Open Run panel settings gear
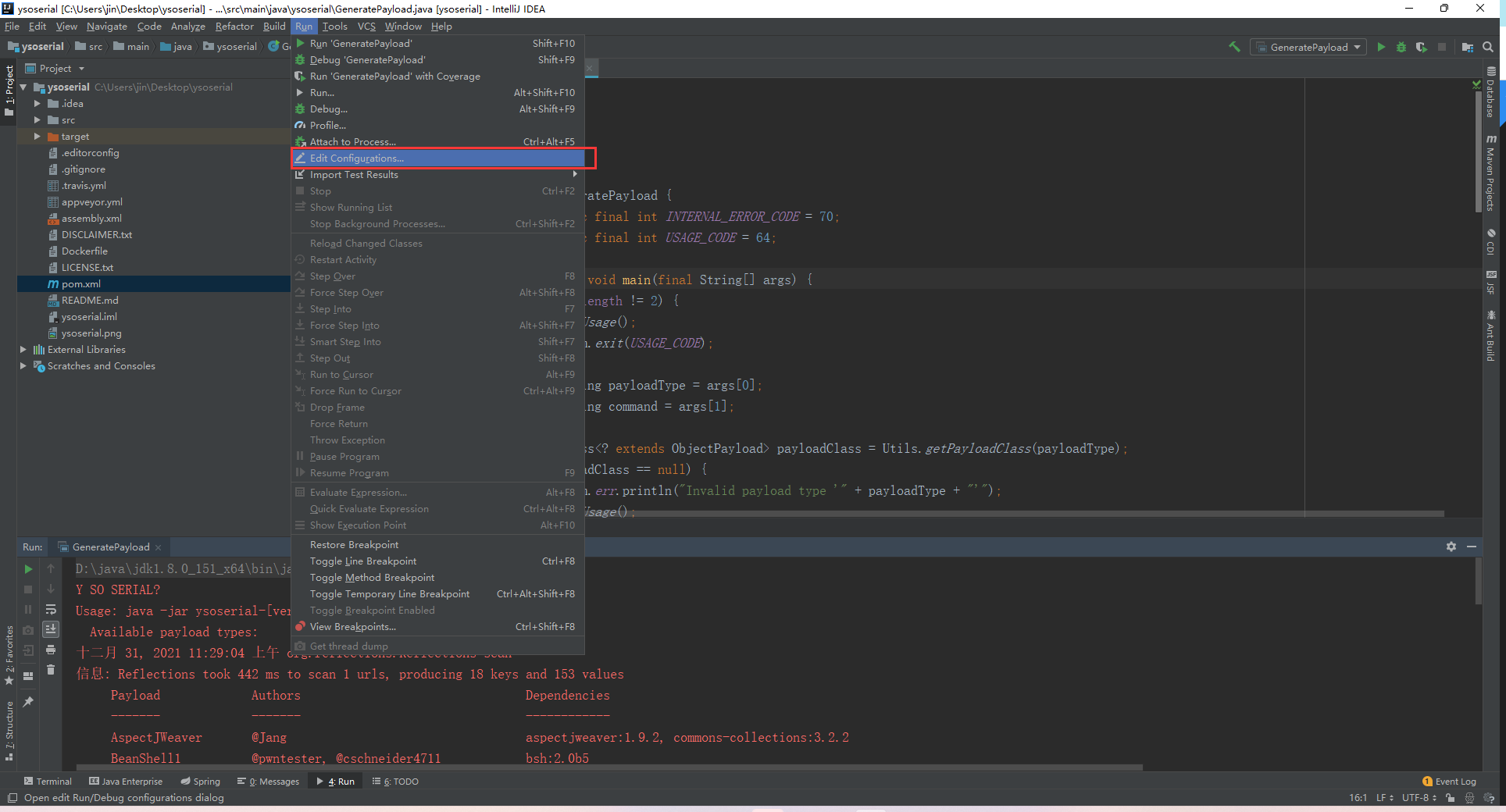The width and height of the screenshot is (1506, 812). click(1451, 547)
